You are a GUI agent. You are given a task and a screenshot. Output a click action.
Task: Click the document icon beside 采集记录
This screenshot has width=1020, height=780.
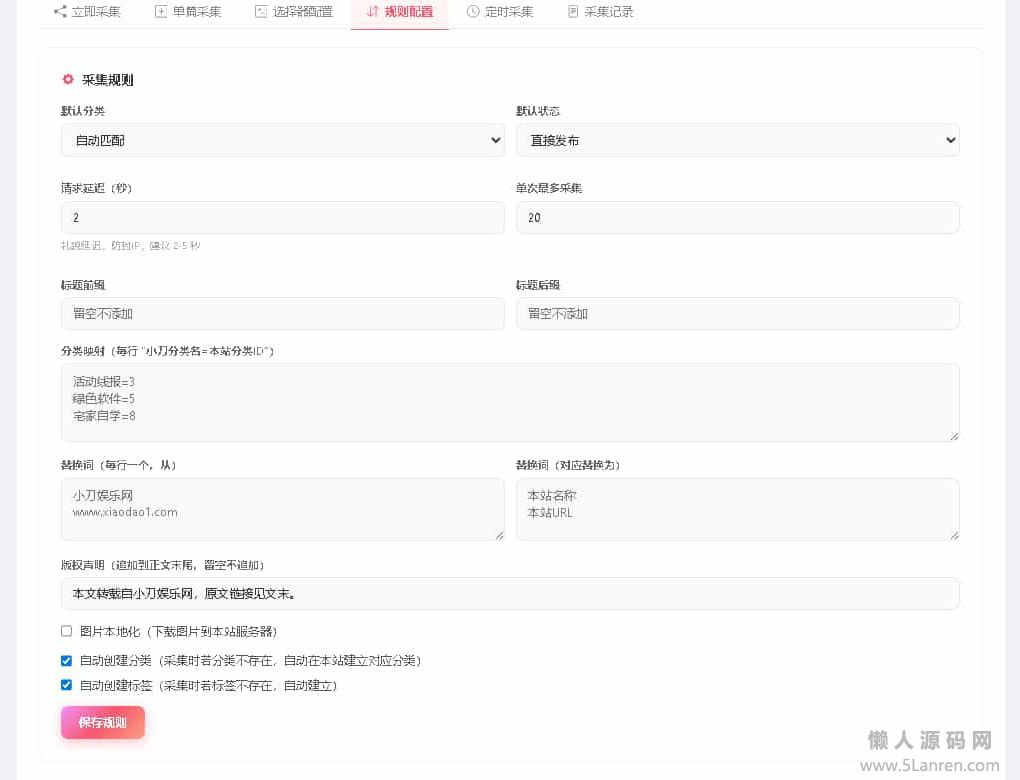tap(573, 11)
